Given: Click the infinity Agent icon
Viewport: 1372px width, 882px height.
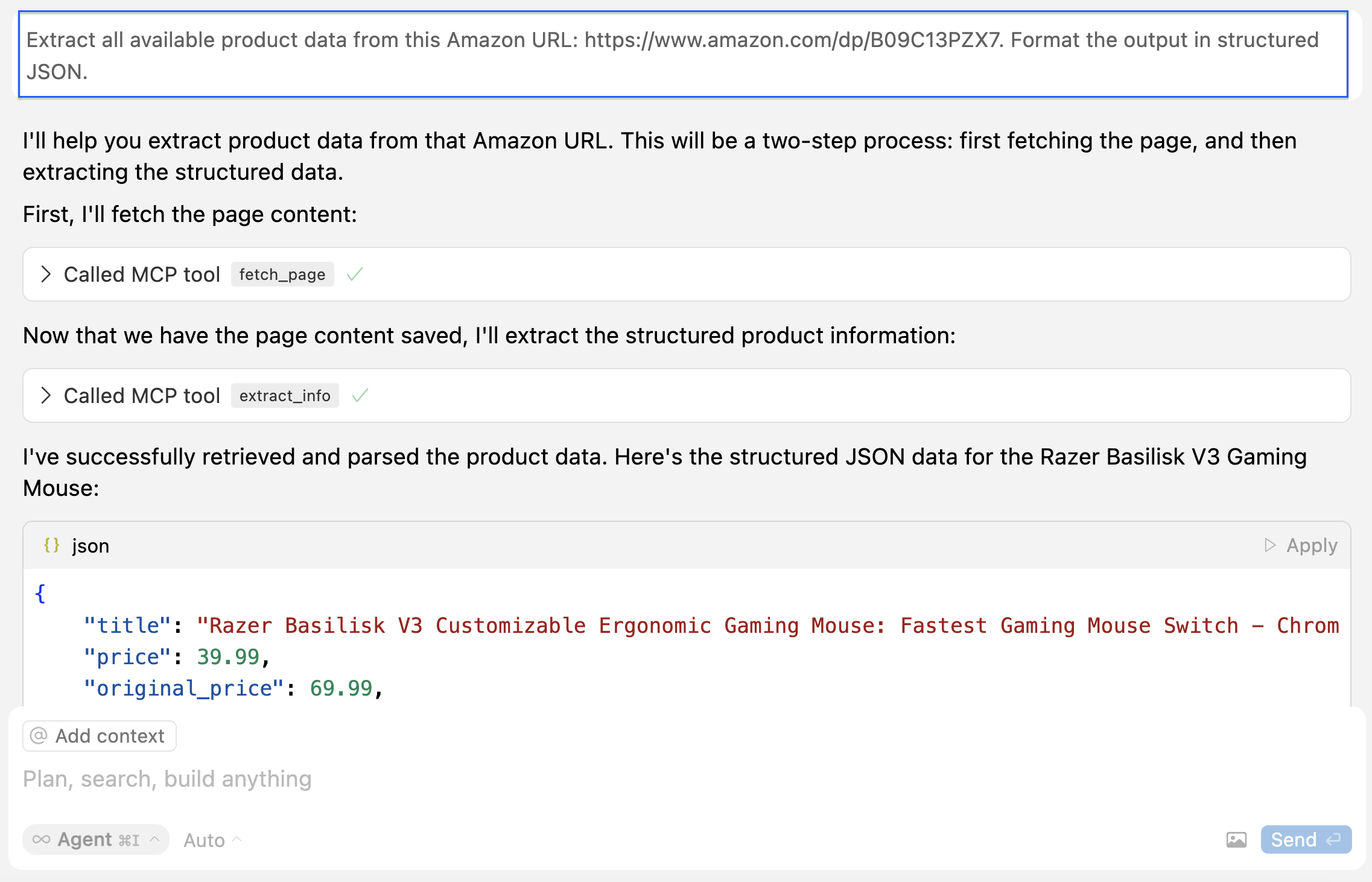Looking at the screenshot, I should pos(42,840).
